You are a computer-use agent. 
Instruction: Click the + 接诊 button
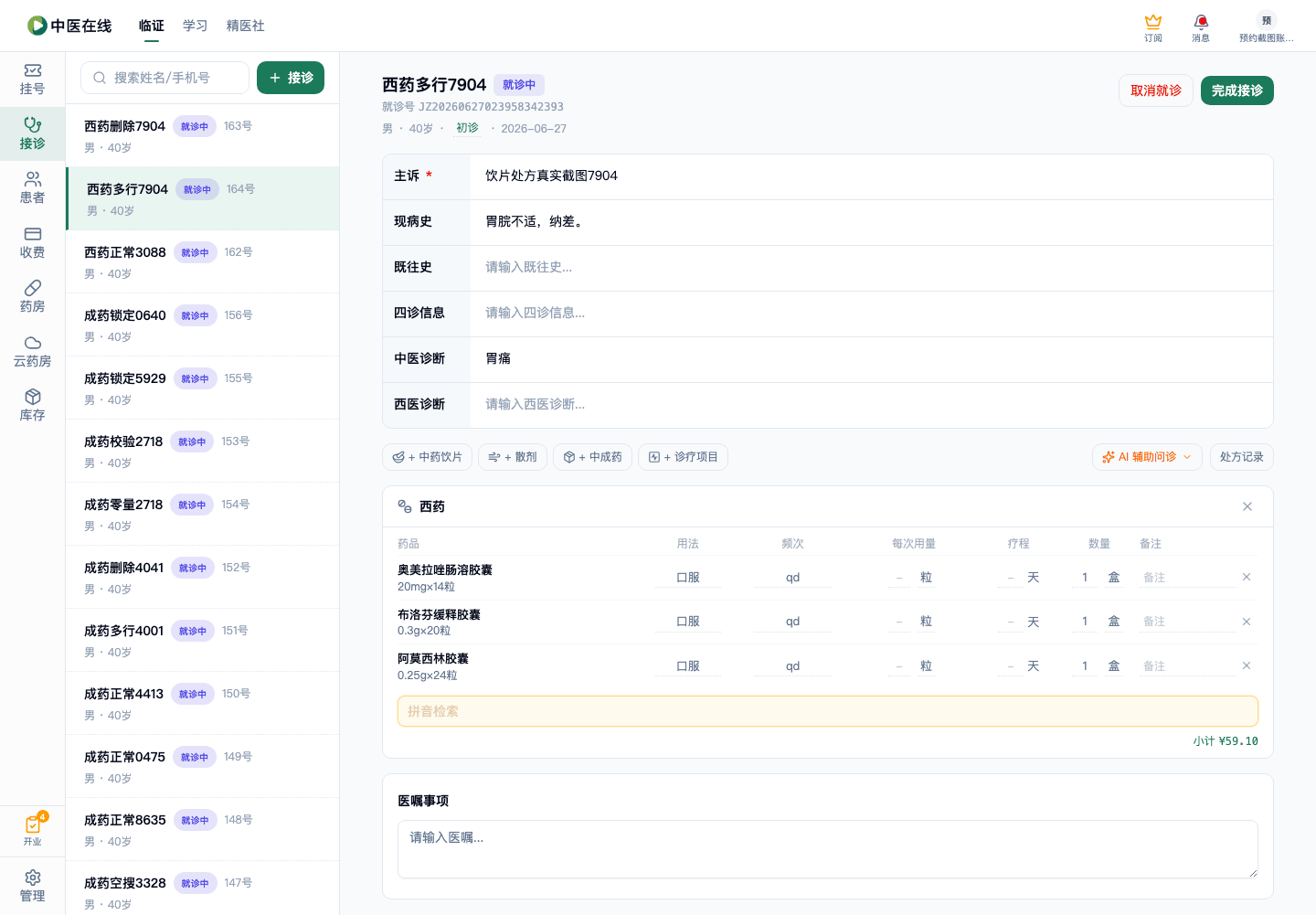[x=291, y=78]
